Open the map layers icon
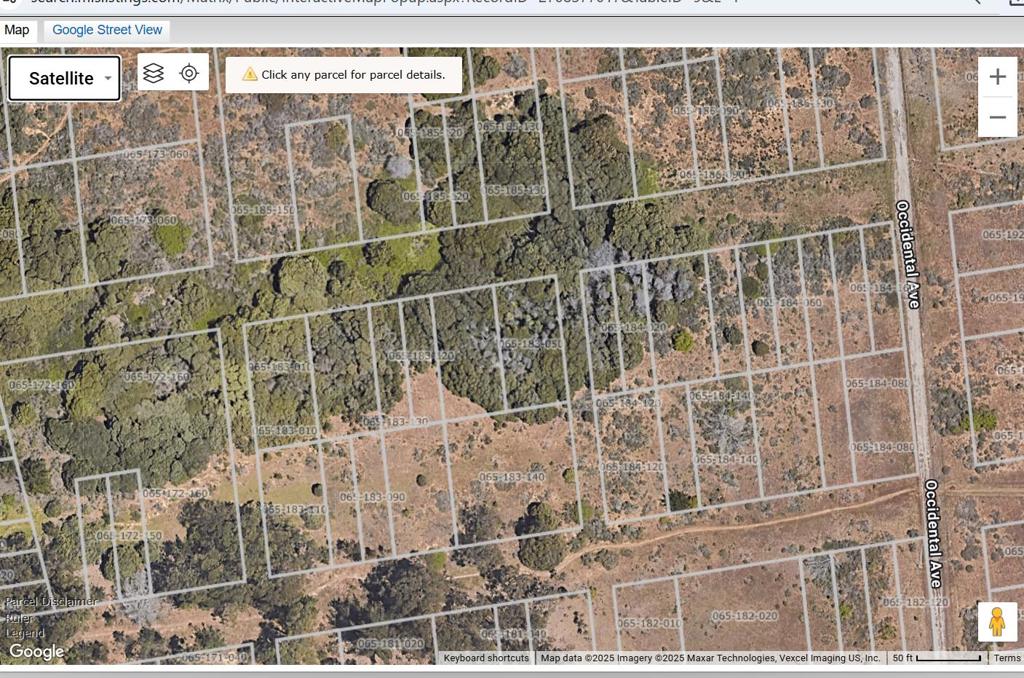 (x=153, y=73)
